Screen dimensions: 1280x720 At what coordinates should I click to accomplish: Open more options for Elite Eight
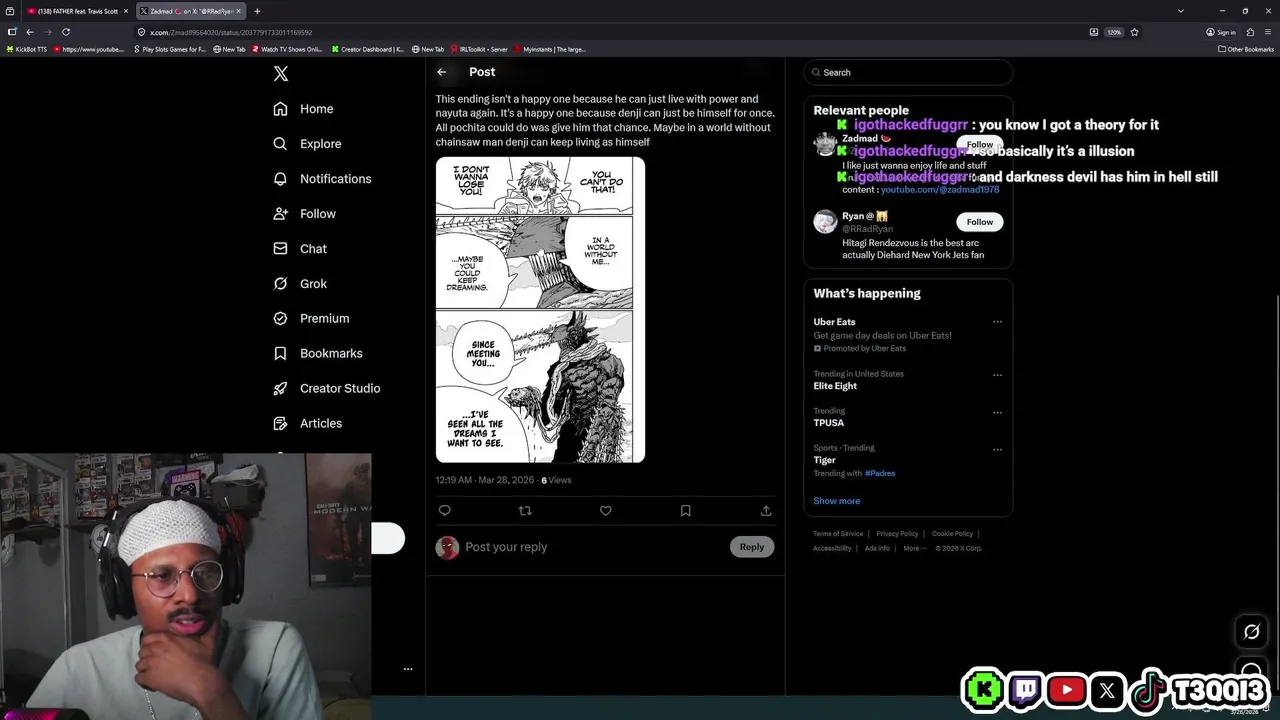997,375
